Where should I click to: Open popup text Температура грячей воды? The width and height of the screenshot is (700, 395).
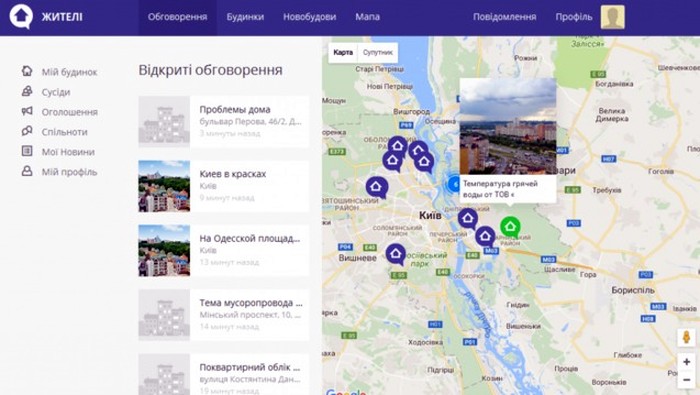click(x=500, y=189)
